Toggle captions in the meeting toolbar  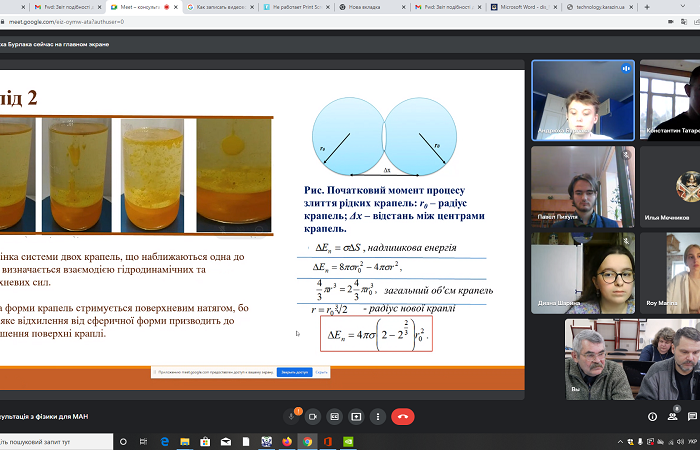[x=335, y=416]
